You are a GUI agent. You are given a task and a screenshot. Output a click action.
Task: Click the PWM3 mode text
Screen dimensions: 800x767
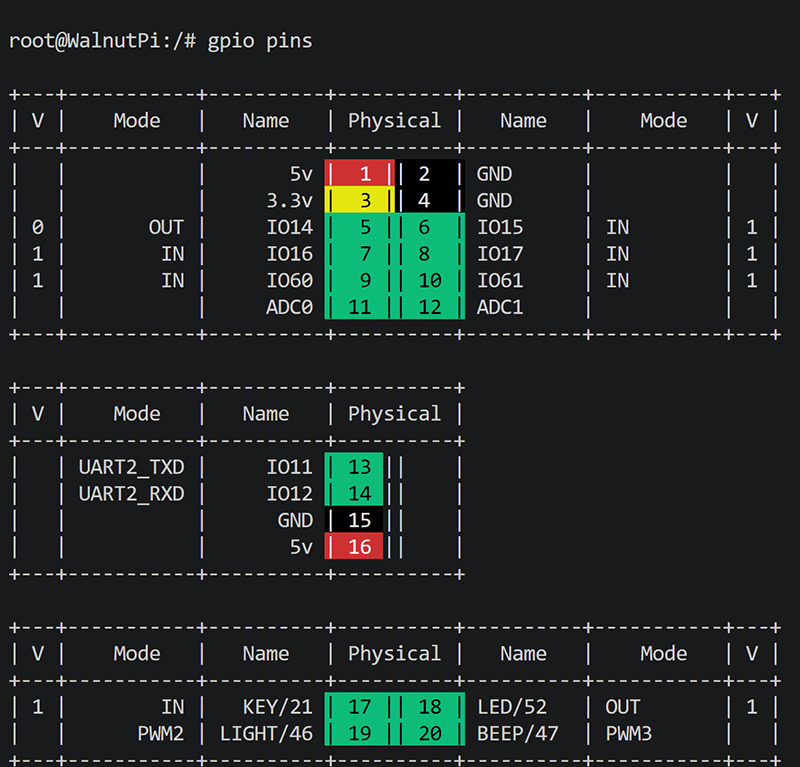point(629,733)
